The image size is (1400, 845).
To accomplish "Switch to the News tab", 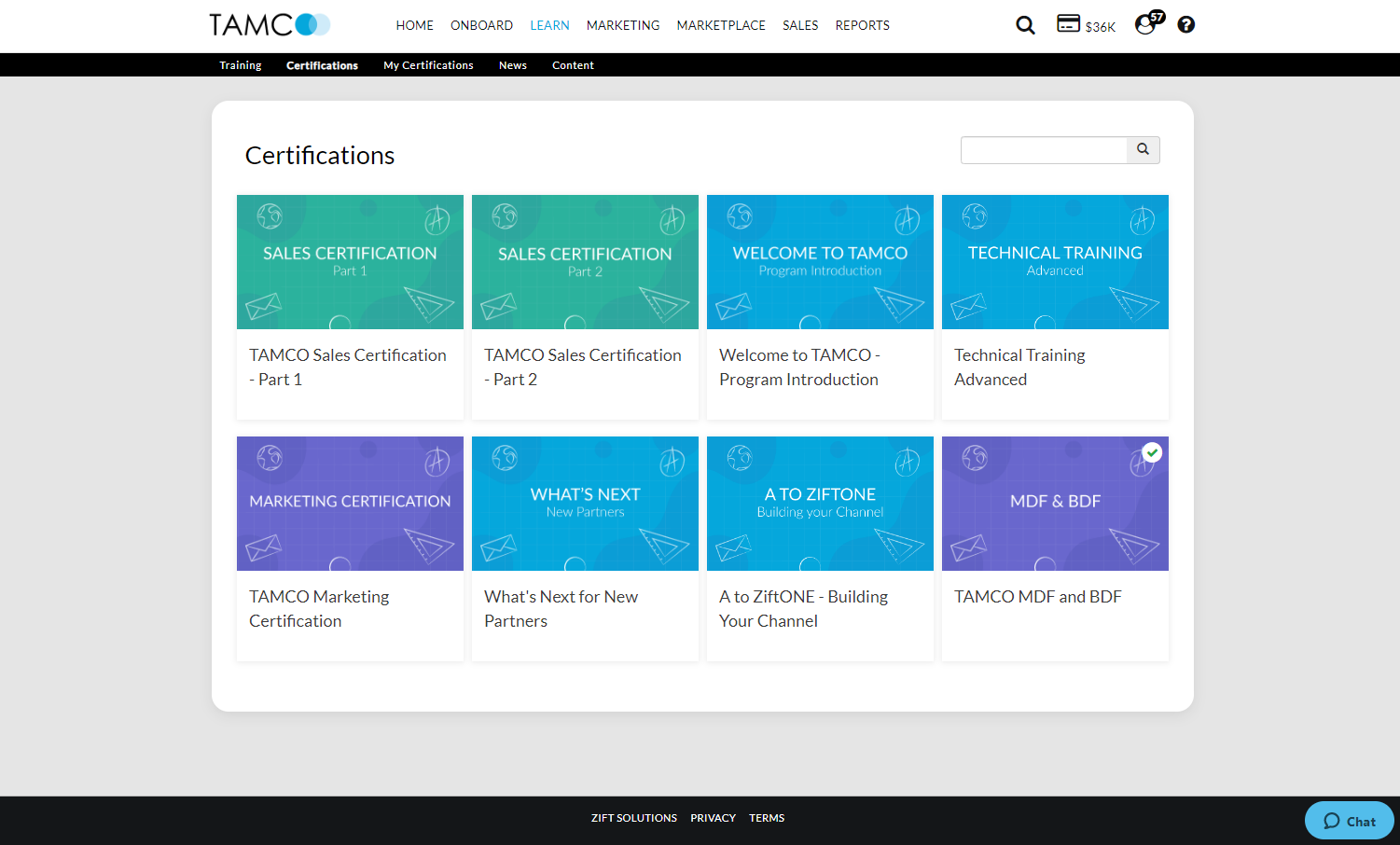I will pos(513,65).
